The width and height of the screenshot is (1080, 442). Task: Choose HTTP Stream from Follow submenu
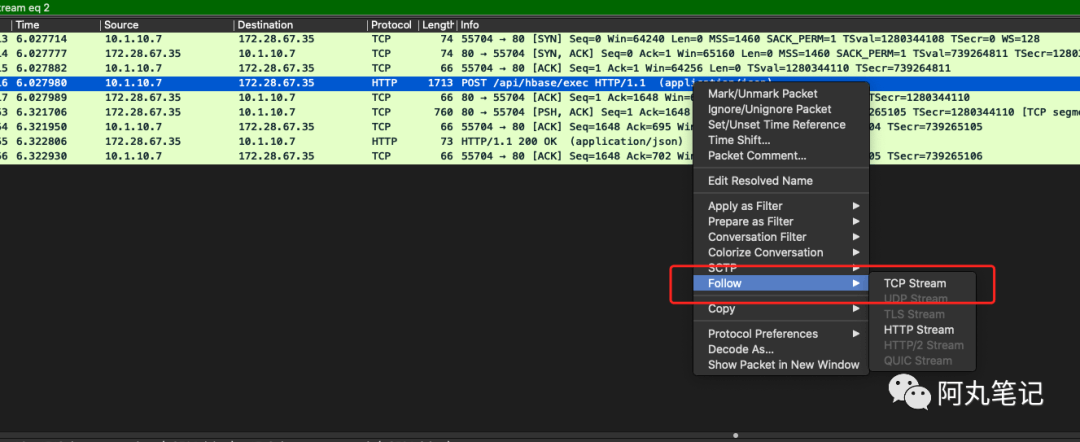point(918,330)
